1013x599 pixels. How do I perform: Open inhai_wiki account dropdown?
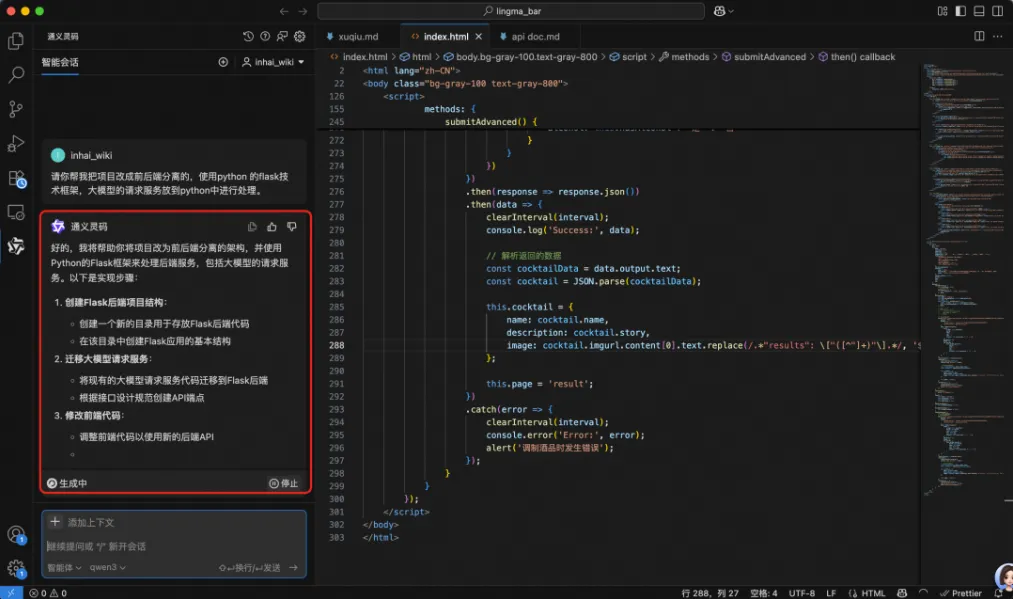coord(273,62)
